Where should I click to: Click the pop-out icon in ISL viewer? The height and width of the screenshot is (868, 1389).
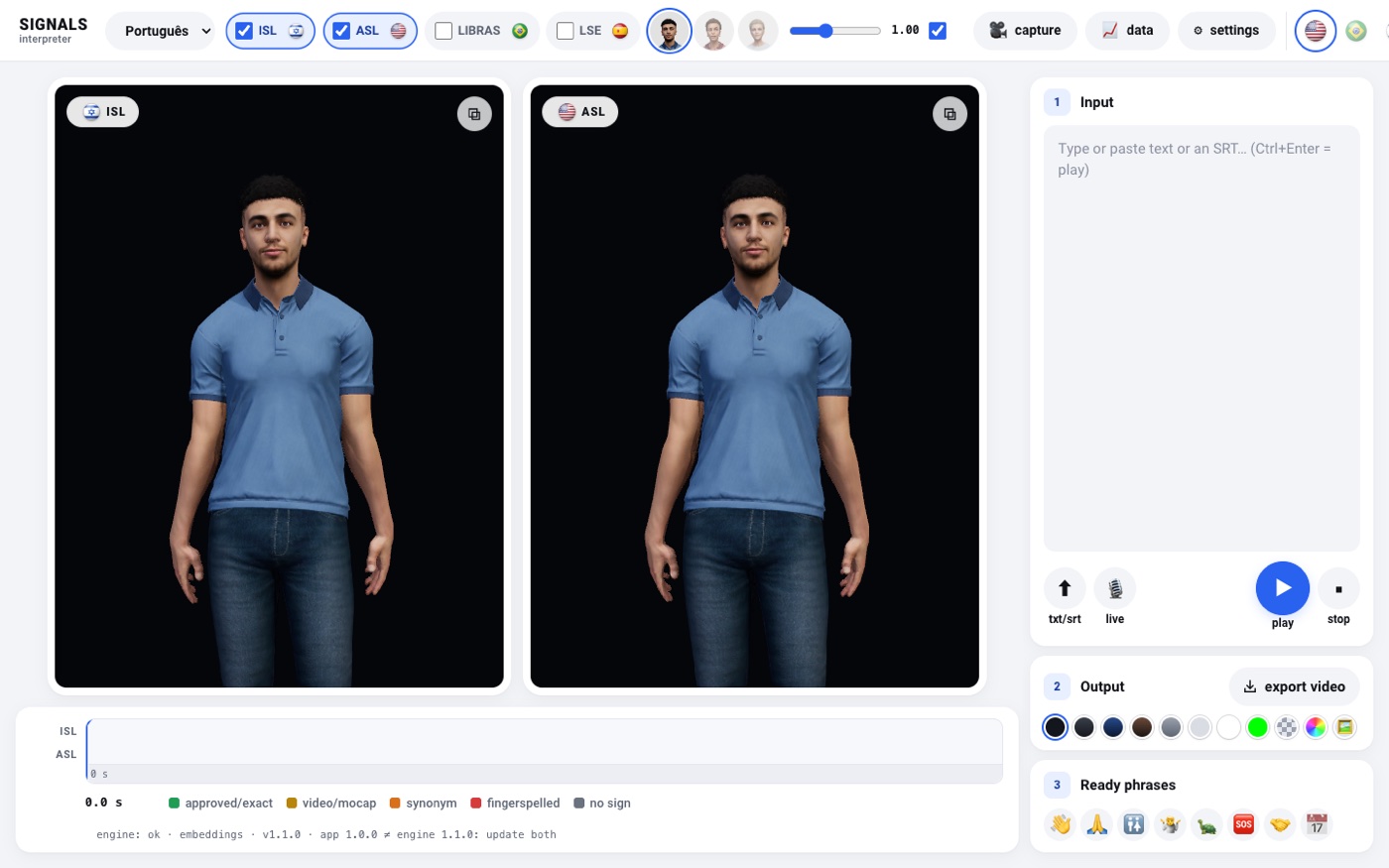pos(474,114)
